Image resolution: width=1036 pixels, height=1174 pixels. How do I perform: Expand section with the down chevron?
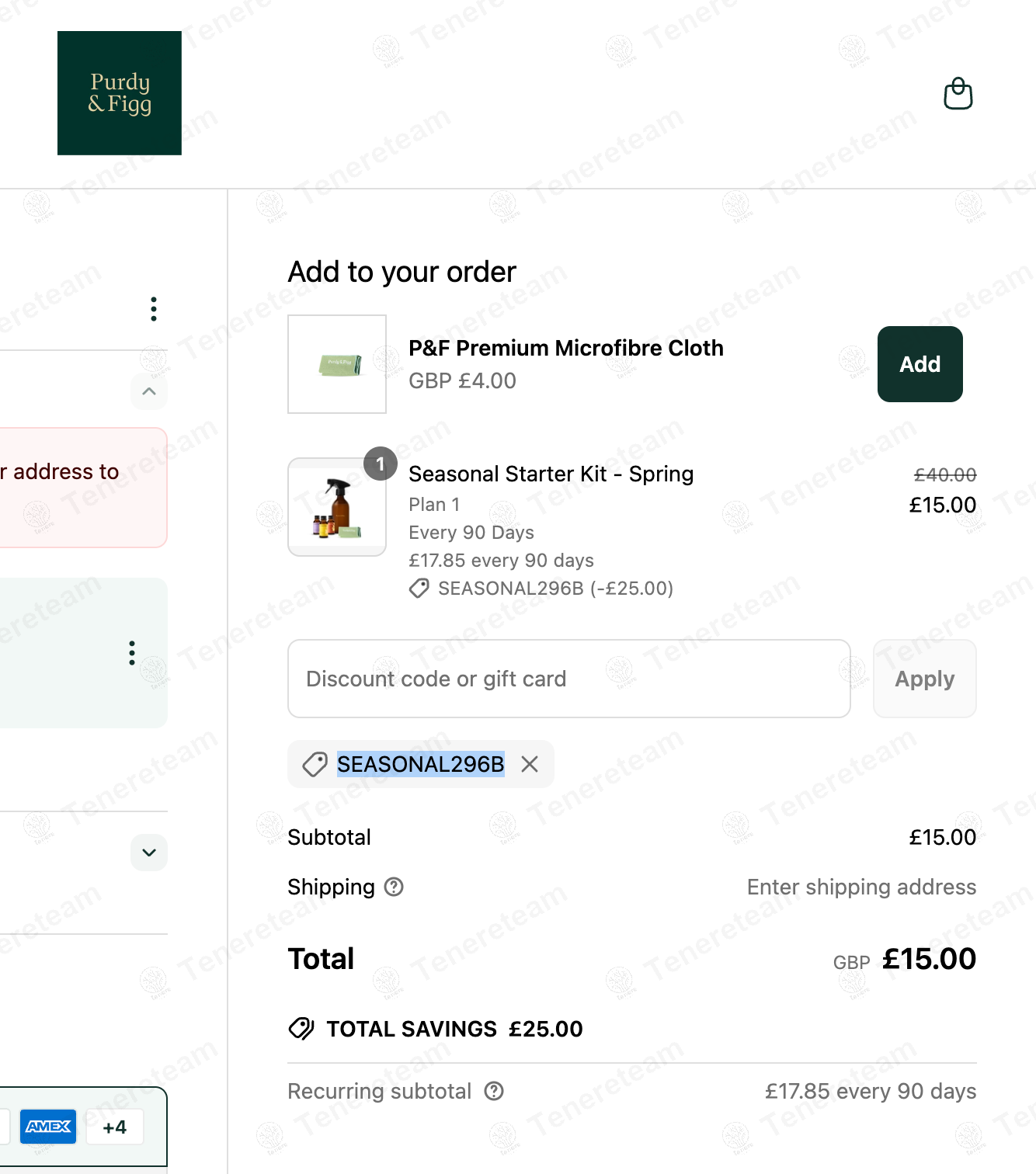(149, 853)
